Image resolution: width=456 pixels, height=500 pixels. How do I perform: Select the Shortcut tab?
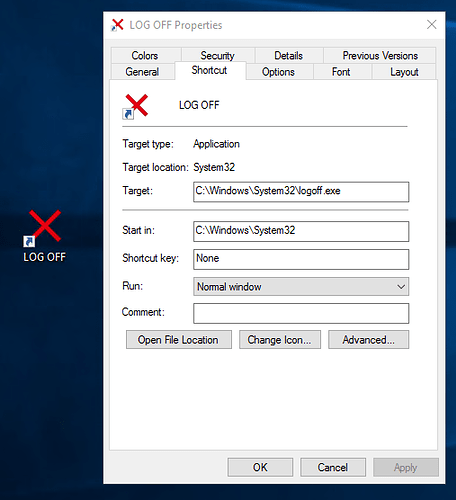209,70
